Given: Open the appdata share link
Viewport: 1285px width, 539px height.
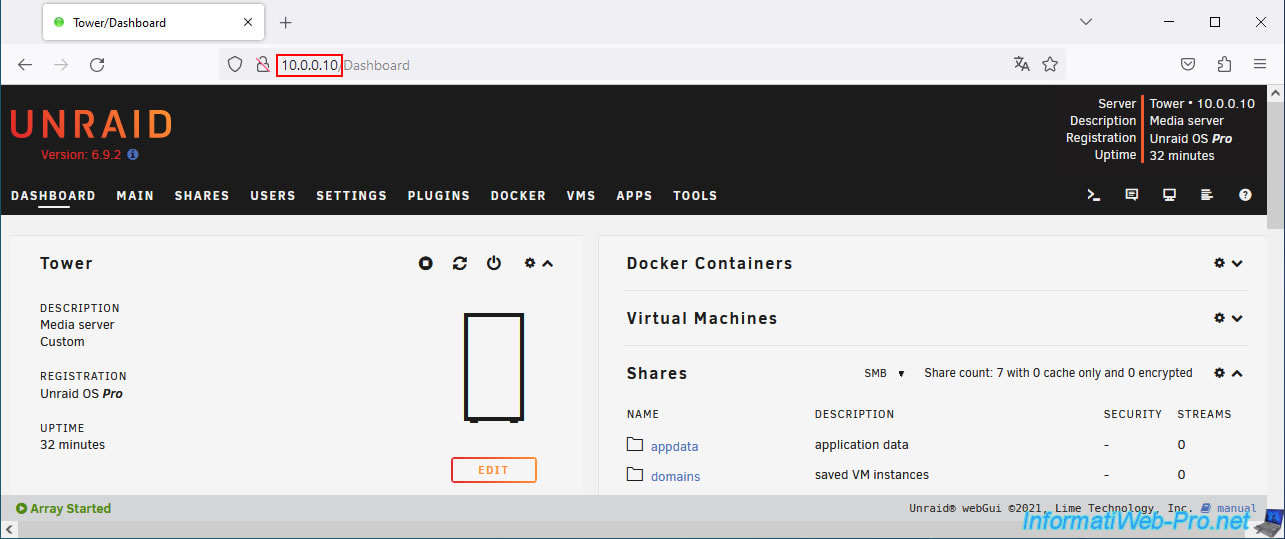Looking at the screenshot, I should click(x=674, y=446).
